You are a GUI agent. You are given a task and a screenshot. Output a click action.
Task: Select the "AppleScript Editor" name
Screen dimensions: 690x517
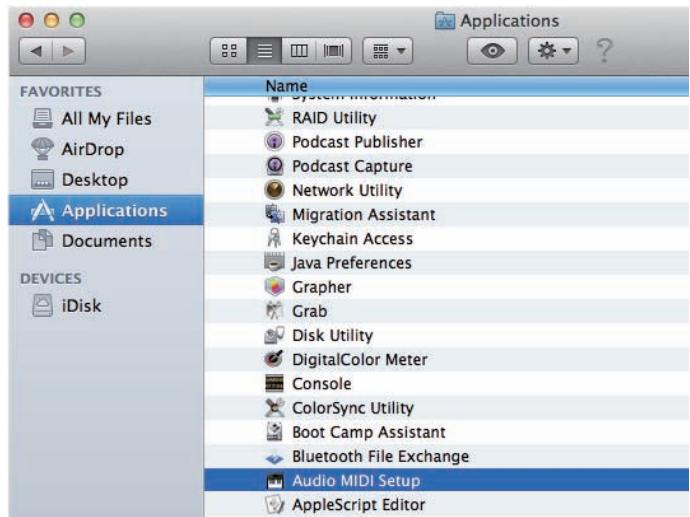(359, 505)
